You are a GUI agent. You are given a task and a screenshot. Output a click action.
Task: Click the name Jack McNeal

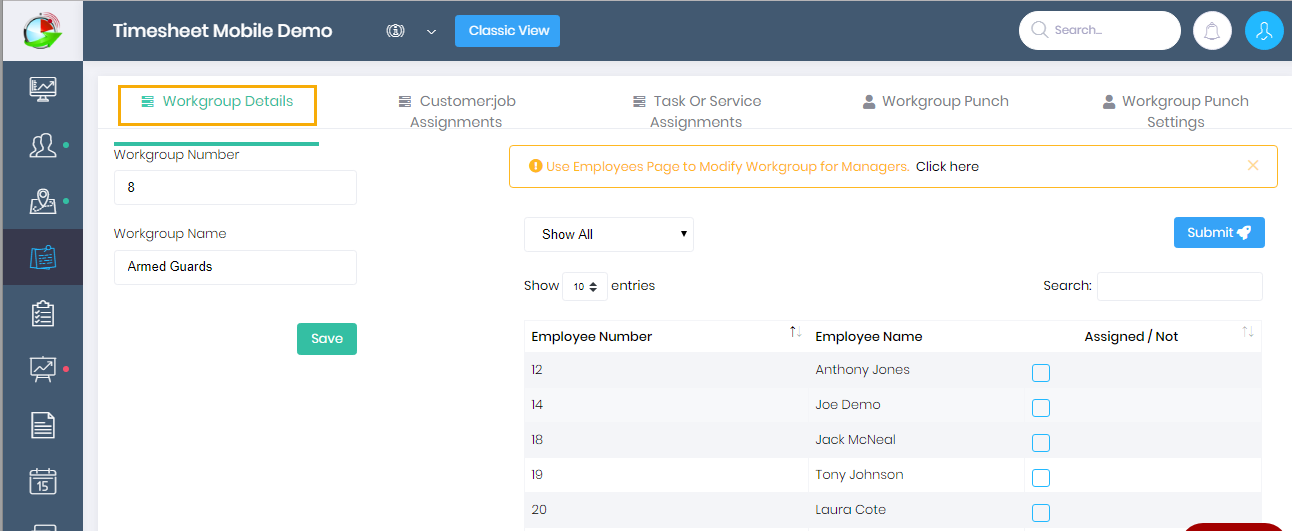pyautogui.click(x=855, y=440)
